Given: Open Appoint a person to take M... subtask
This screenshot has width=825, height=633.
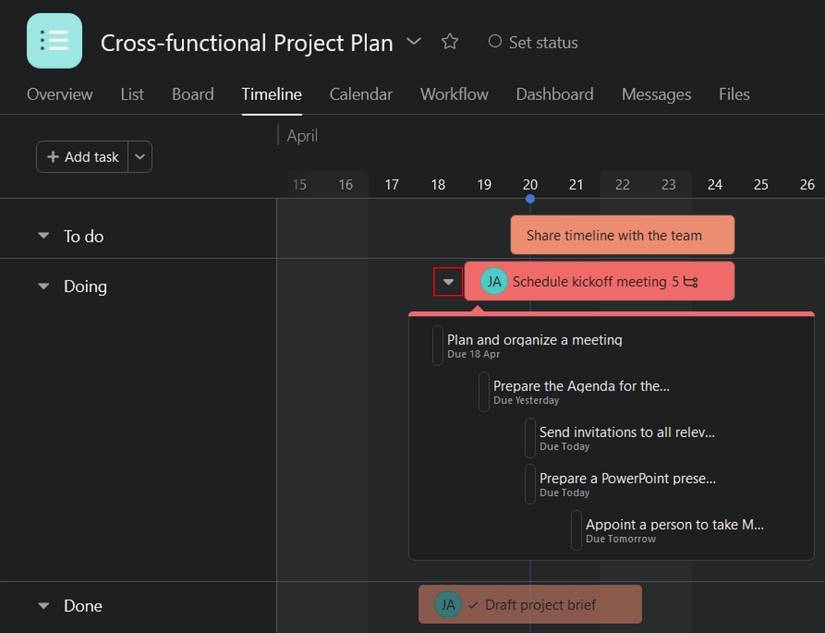Looking at the screenshot, I should (x=675, y=525).
